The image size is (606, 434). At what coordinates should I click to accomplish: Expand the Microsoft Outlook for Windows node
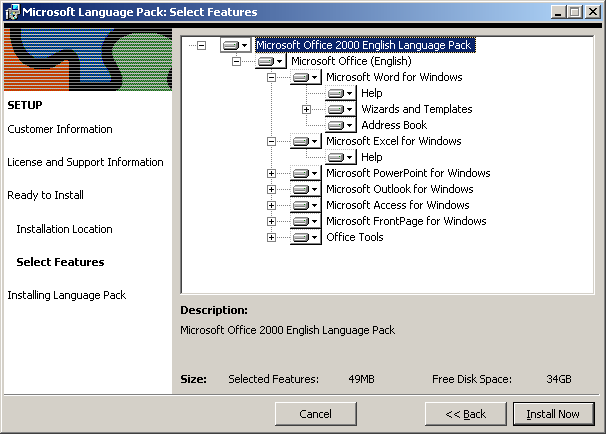271,189
